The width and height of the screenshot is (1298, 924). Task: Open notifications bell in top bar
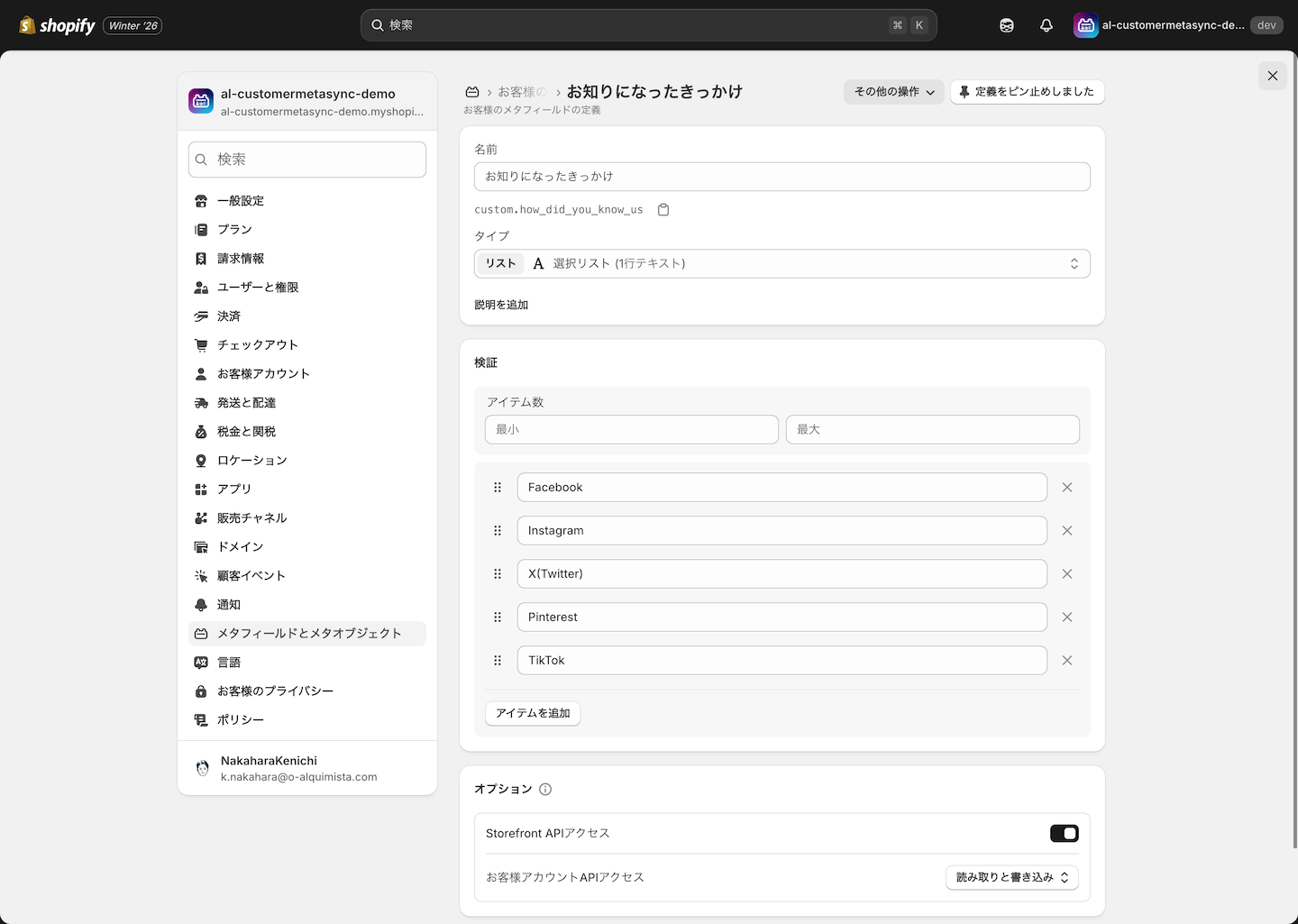[1046, 25]
